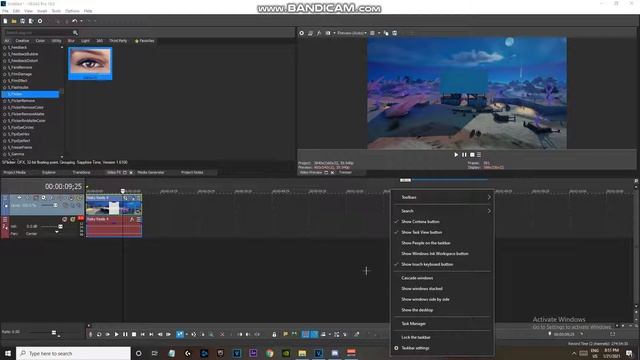Stop the timeline from the transport bar
Screen dimensions: 640x360
pyautogui.click(x=134, y=334)
